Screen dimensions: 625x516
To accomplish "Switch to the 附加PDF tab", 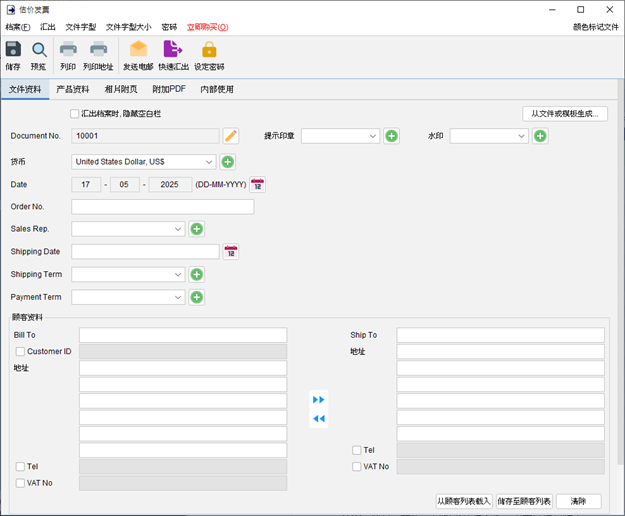I will (169, 89).
